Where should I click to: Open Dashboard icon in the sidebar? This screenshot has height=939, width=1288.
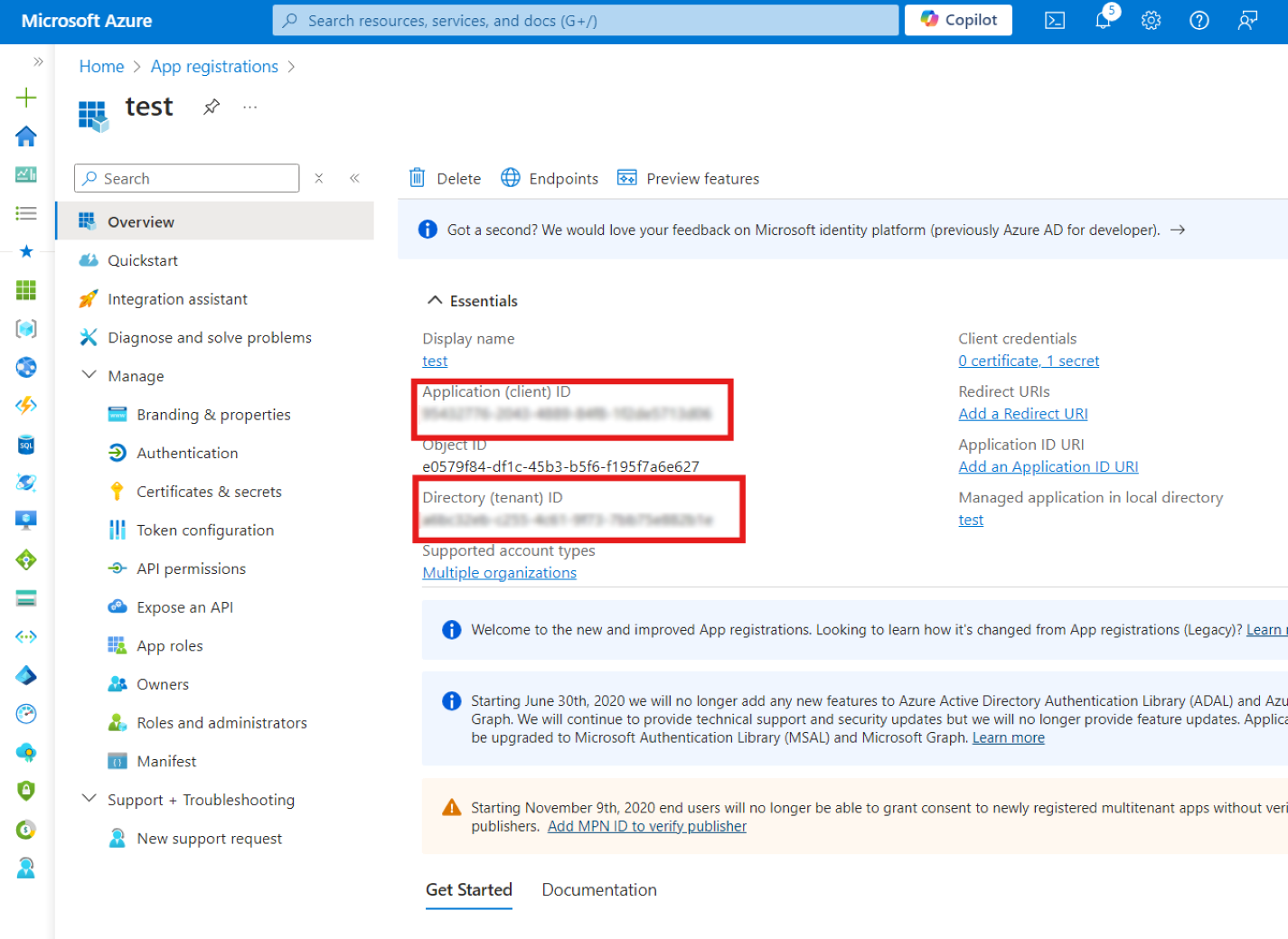point(26,174)
